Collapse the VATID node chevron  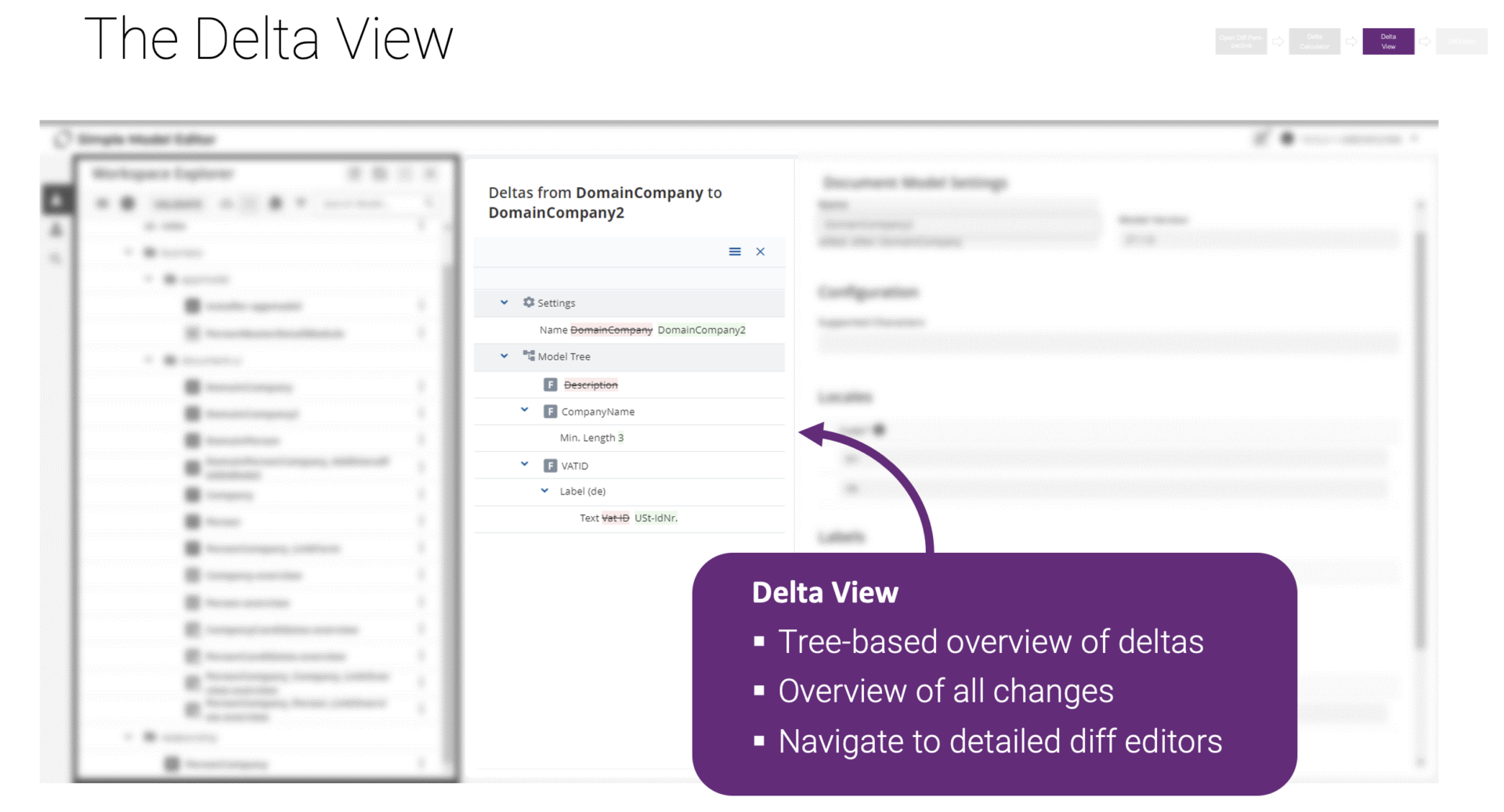(x=525, y=464)
